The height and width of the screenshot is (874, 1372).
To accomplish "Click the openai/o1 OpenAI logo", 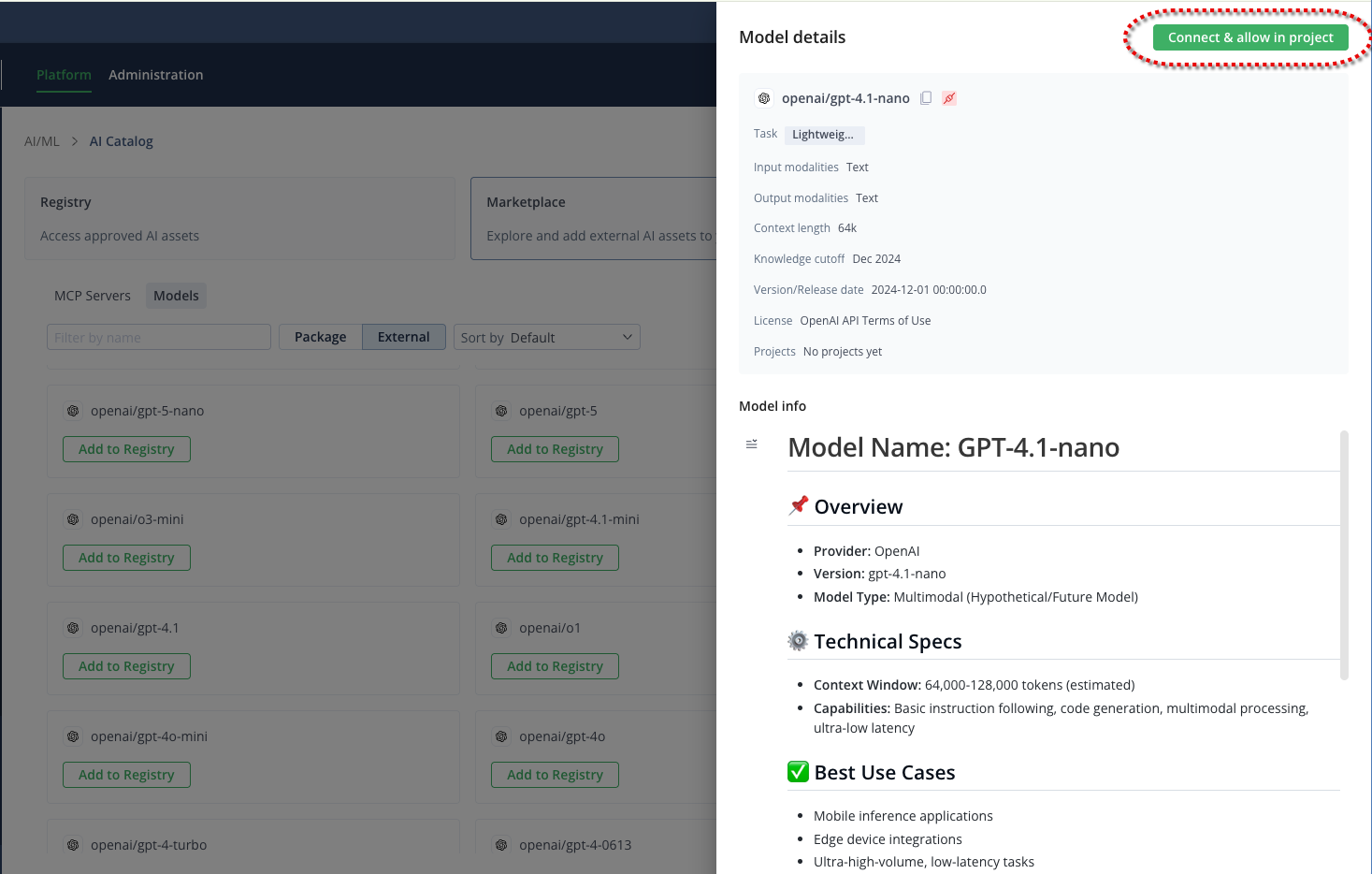I will coord(501,628).
